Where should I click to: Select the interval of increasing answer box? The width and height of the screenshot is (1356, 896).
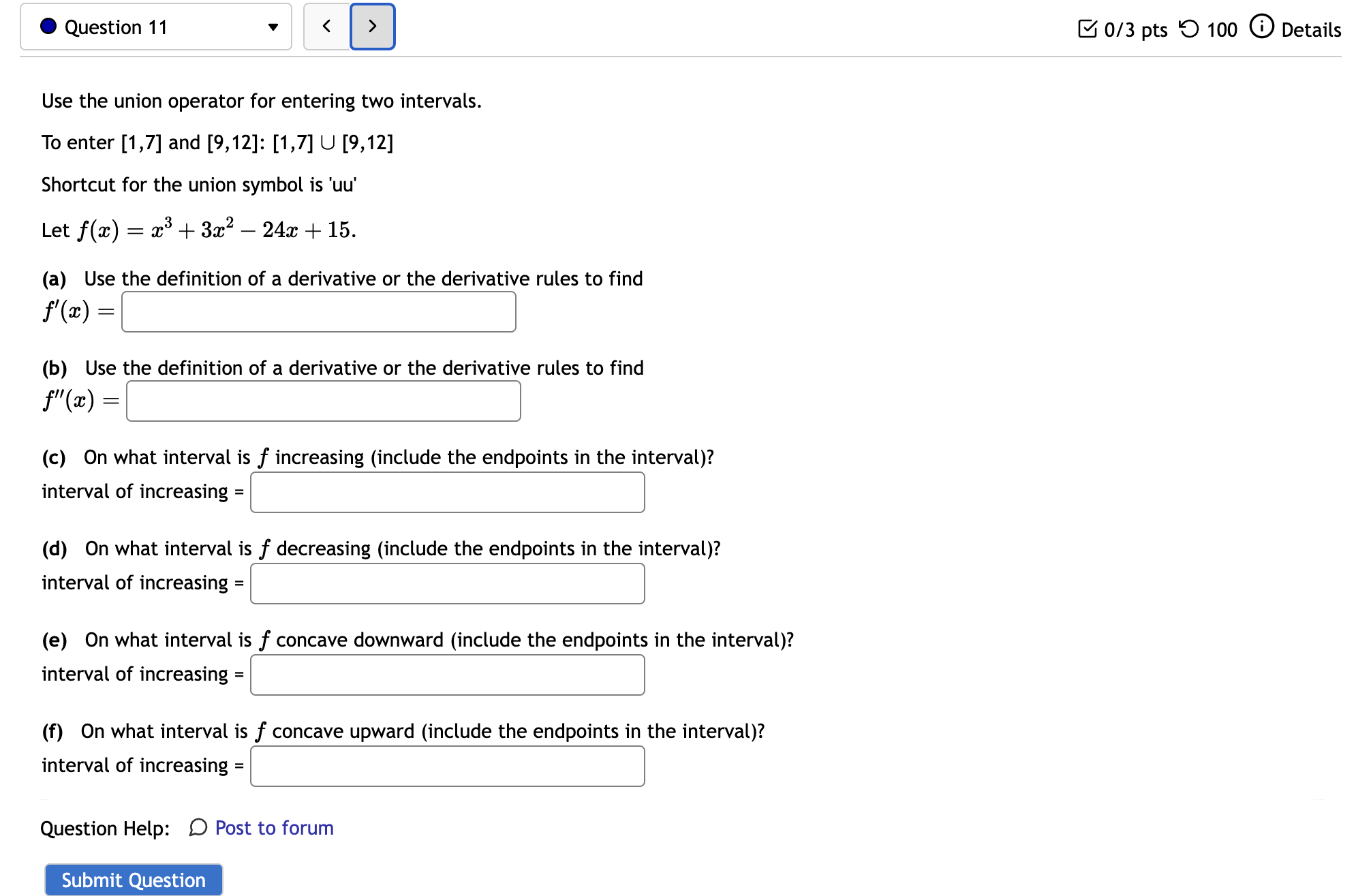point(446,492)
